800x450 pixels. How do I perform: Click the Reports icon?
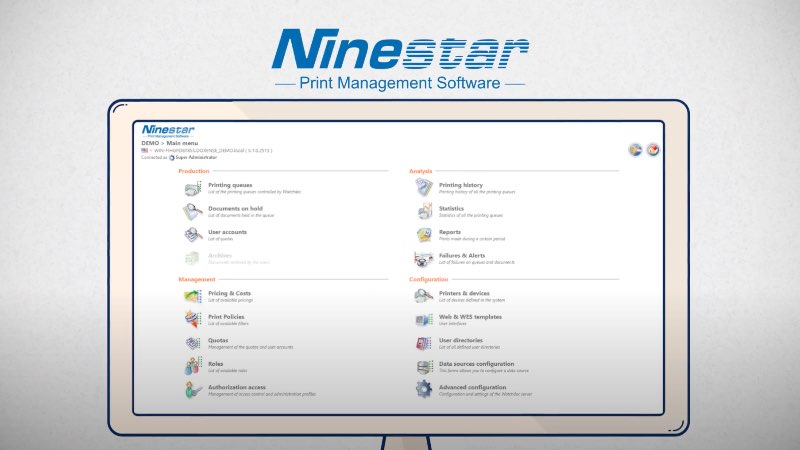[x=423, y=235]
